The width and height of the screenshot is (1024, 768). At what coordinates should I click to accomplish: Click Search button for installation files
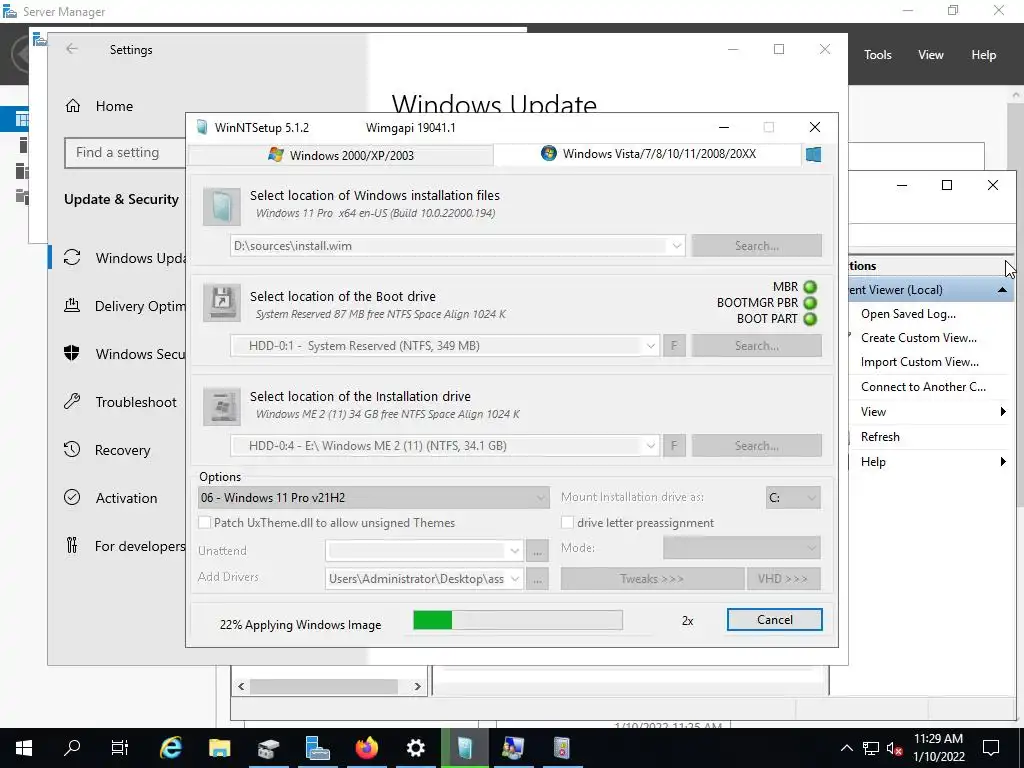[756, 246]
